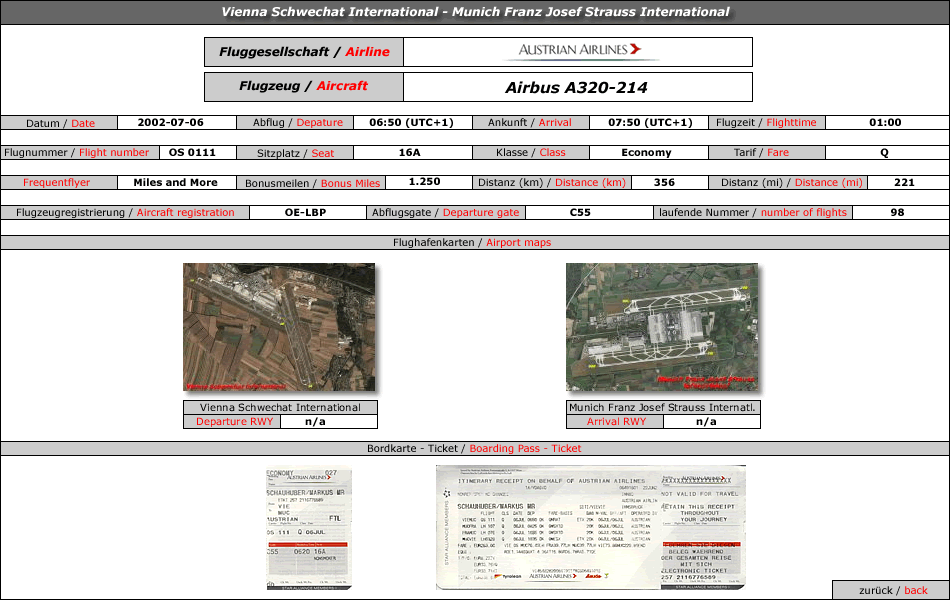Click the Abflugsgate / Departure gate label
Viewport: 950px width, 600px height.
point(445,213)
